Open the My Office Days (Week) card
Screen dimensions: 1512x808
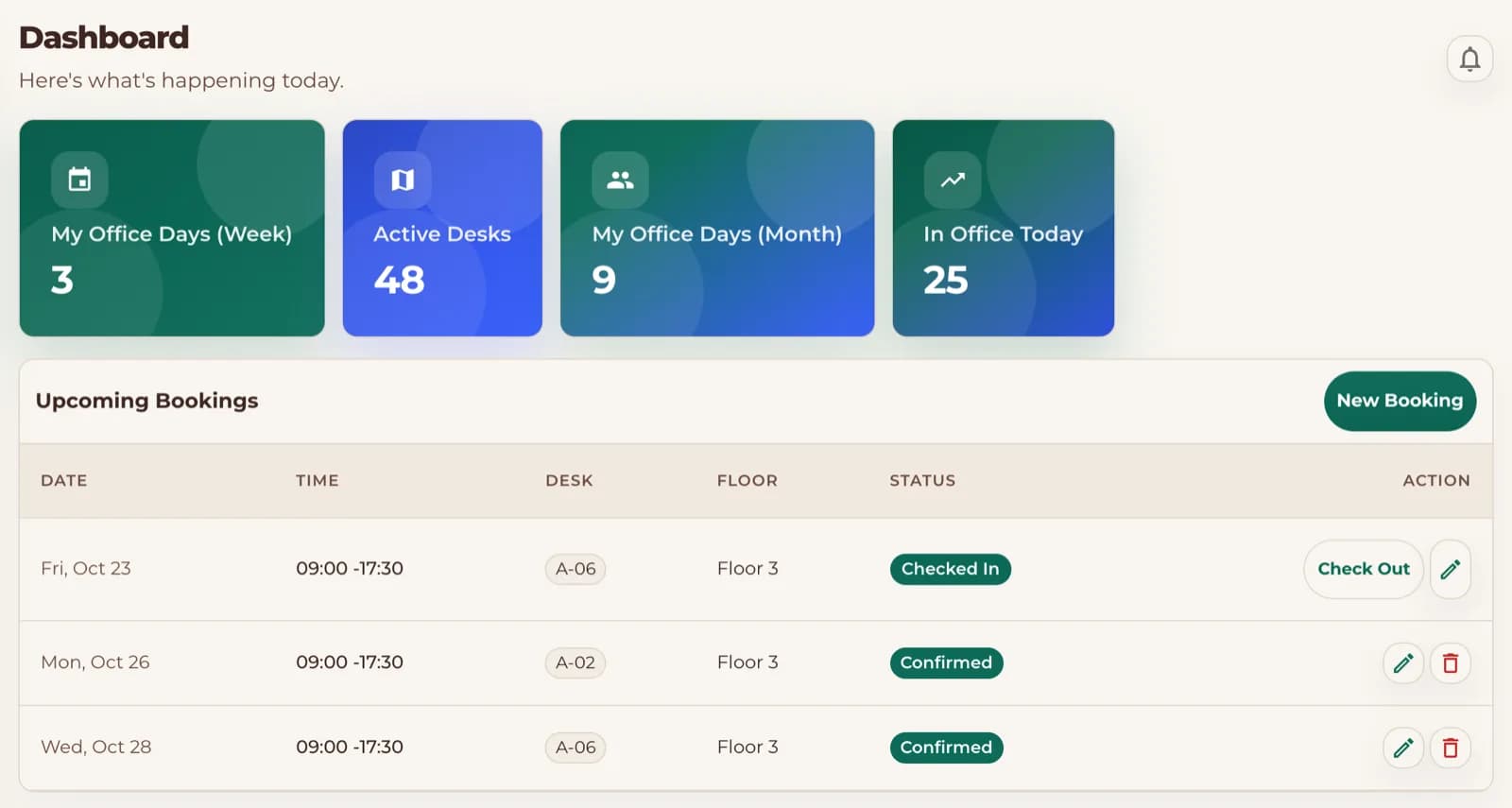(172, 228)
